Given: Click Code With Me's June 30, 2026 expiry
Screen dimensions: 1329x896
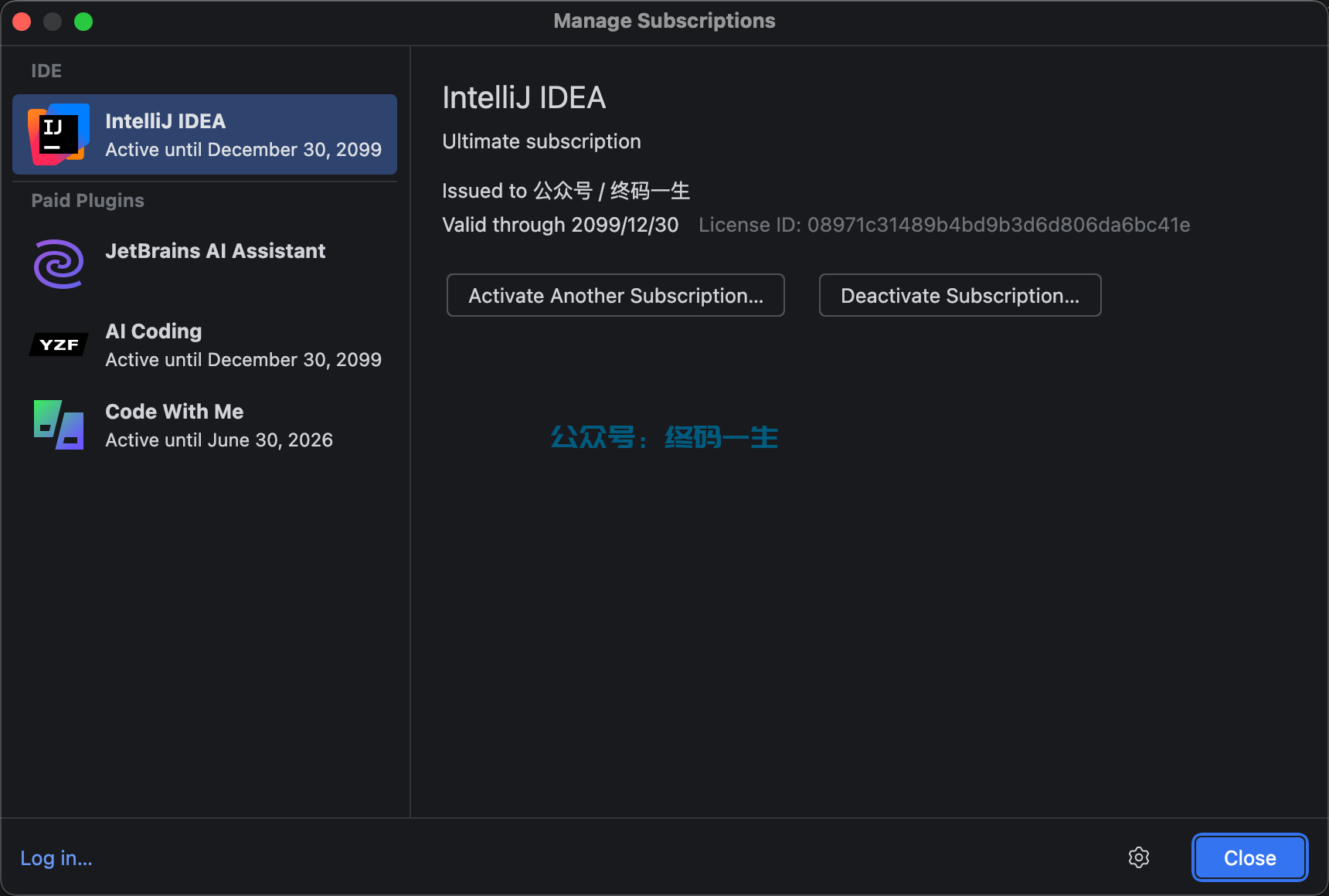Looking at the screenshot, I should (219, 440).
